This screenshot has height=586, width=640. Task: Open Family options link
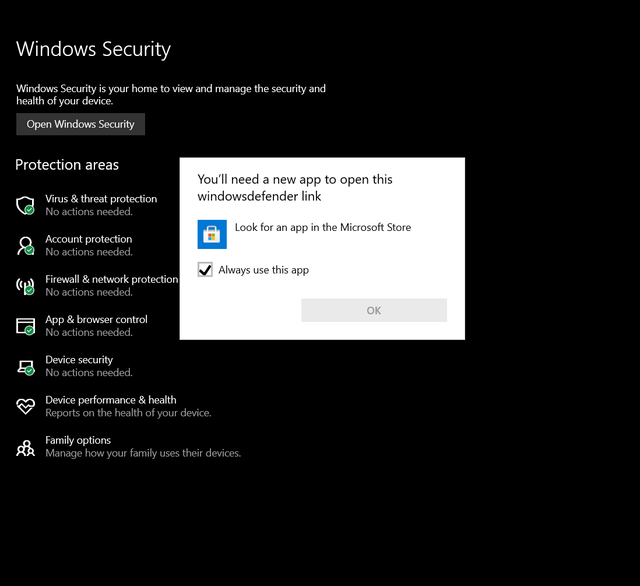coord(78,440)
